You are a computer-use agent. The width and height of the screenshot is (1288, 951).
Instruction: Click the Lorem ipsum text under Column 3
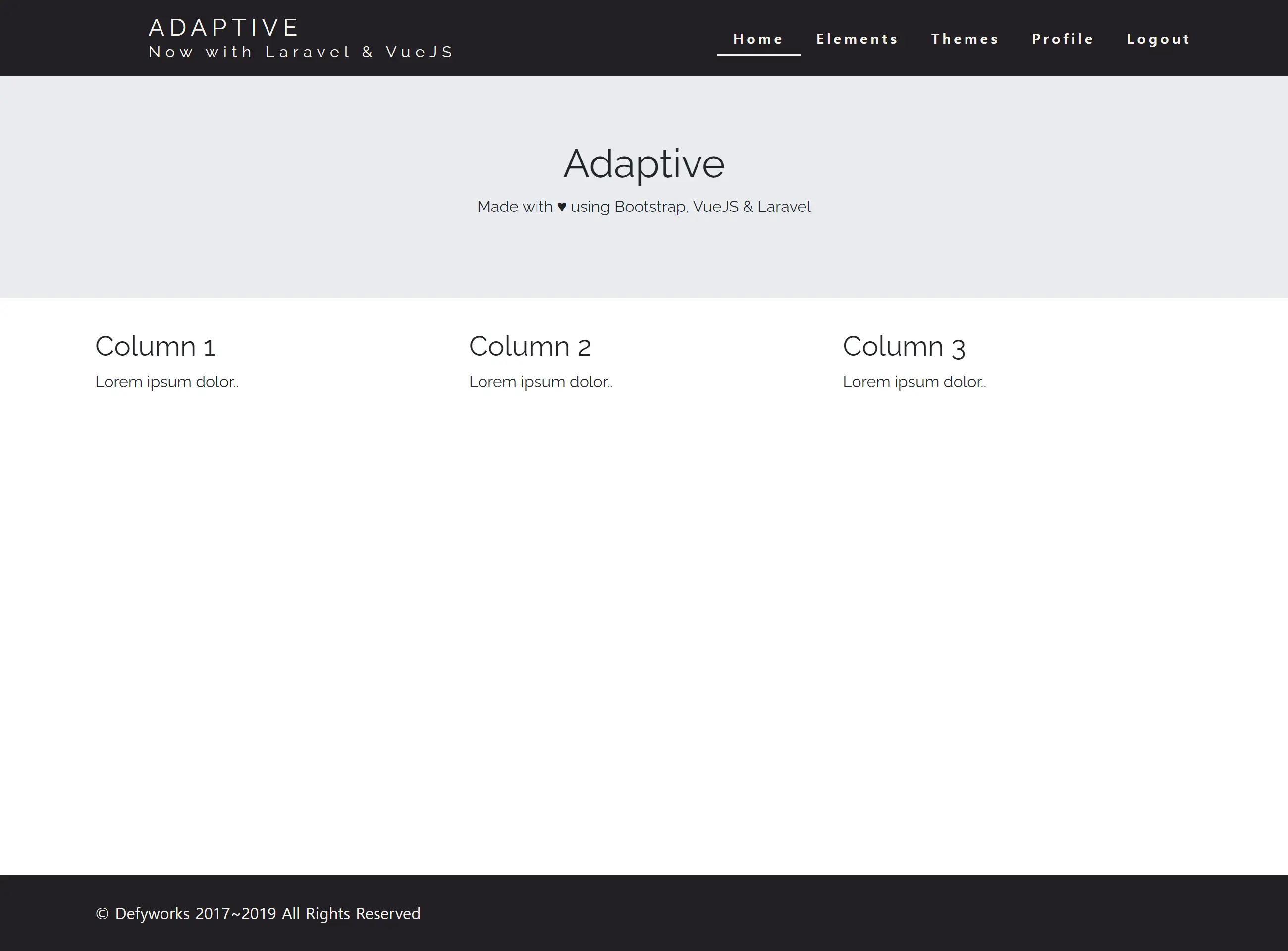[x=914, y=382]
